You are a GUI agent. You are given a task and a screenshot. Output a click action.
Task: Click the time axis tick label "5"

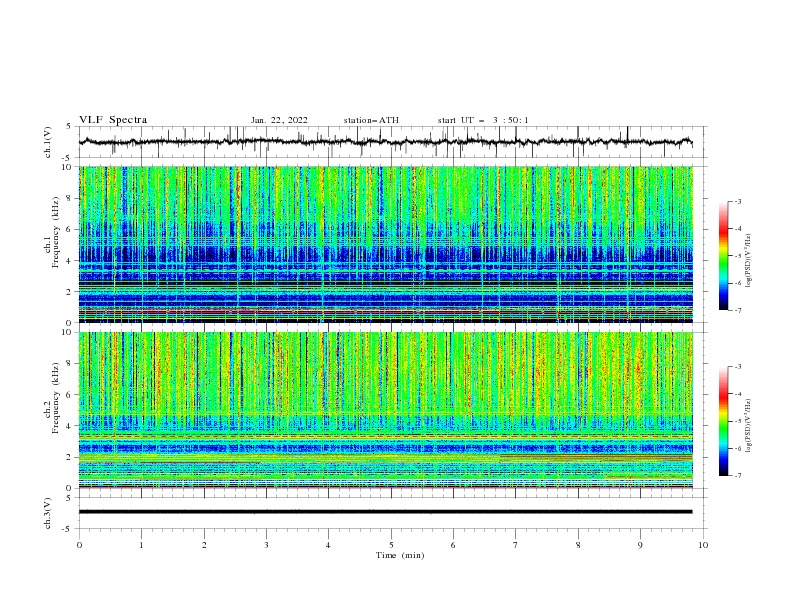tap(391, 545)
